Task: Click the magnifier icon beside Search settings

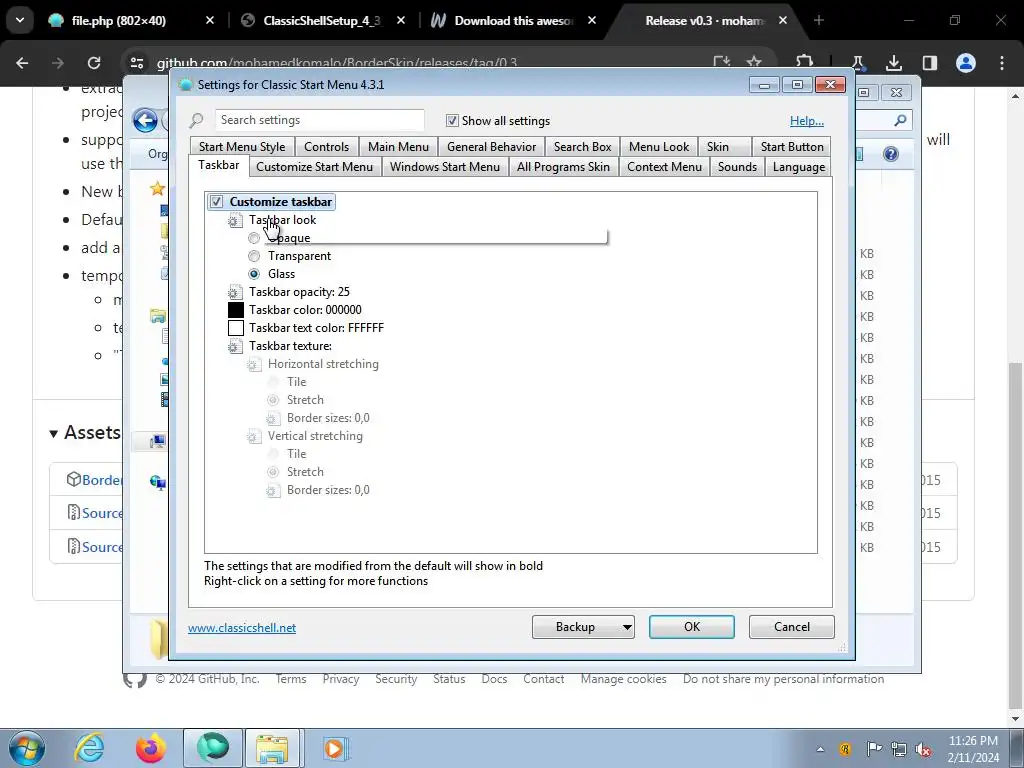Action: point(197,120)
